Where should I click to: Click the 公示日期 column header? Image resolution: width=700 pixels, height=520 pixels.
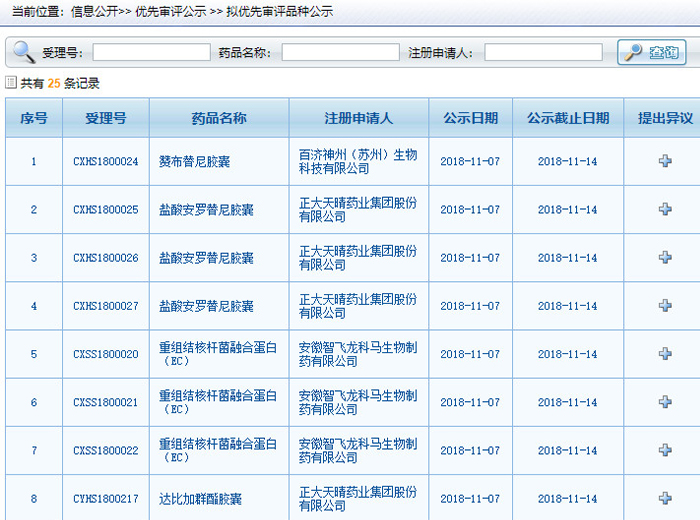click(x=471, y=118)
